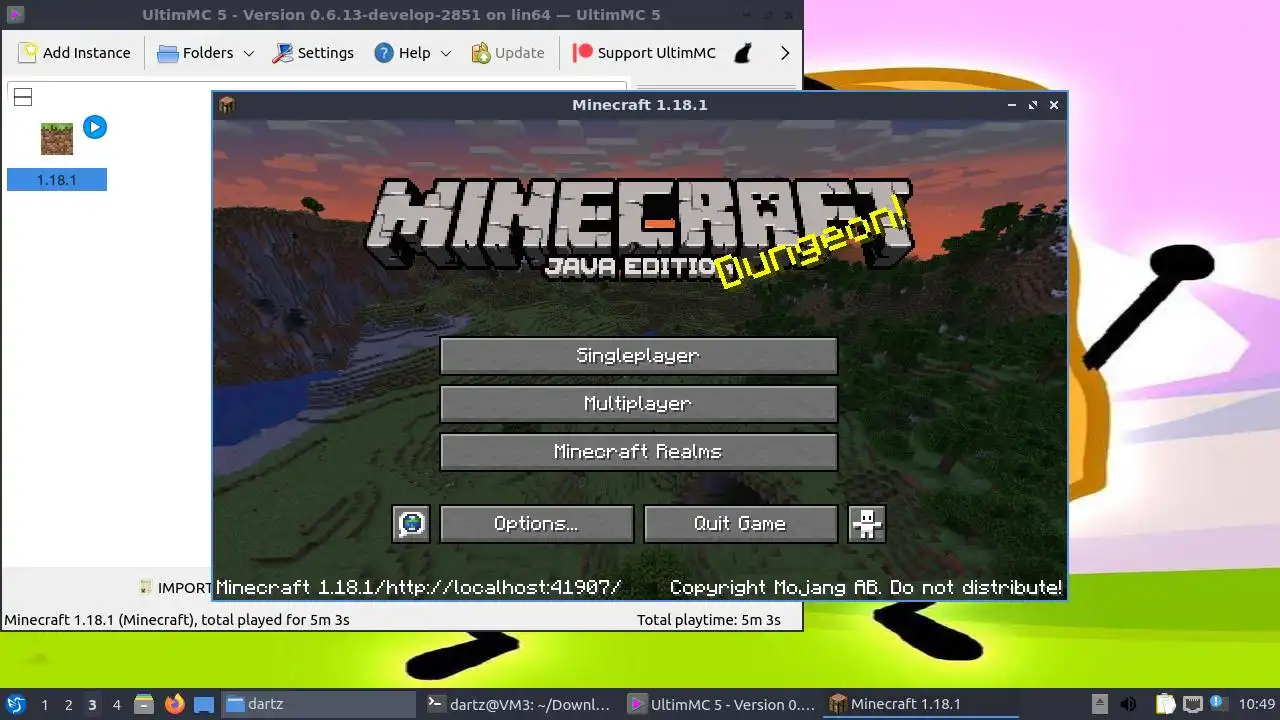Maximize the Minecraft 1.18.1 window

[1033, 105]
